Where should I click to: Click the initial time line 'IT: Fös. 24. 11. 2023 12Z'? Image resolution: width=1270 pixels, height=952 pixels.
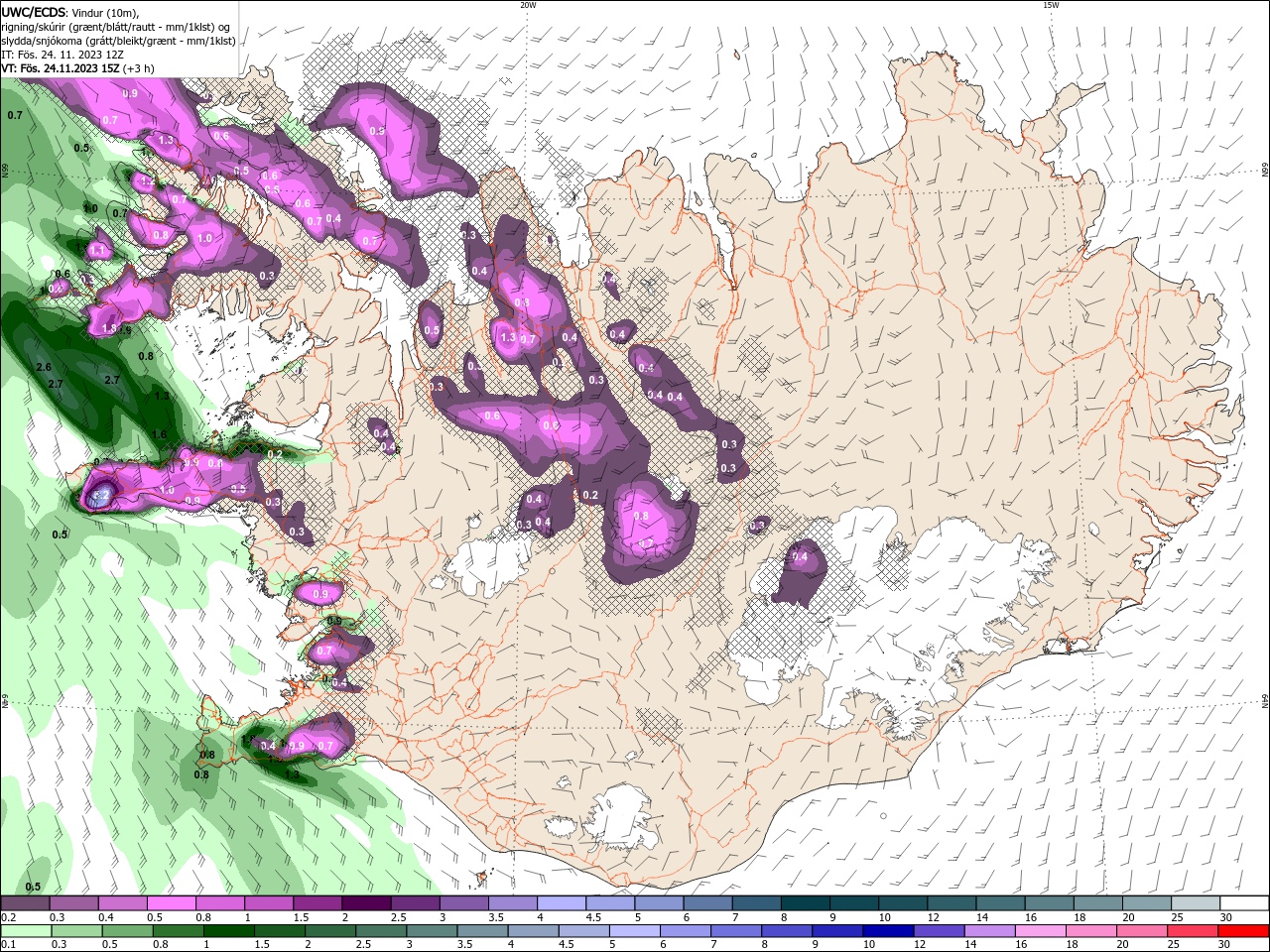(x=63, y=55)
